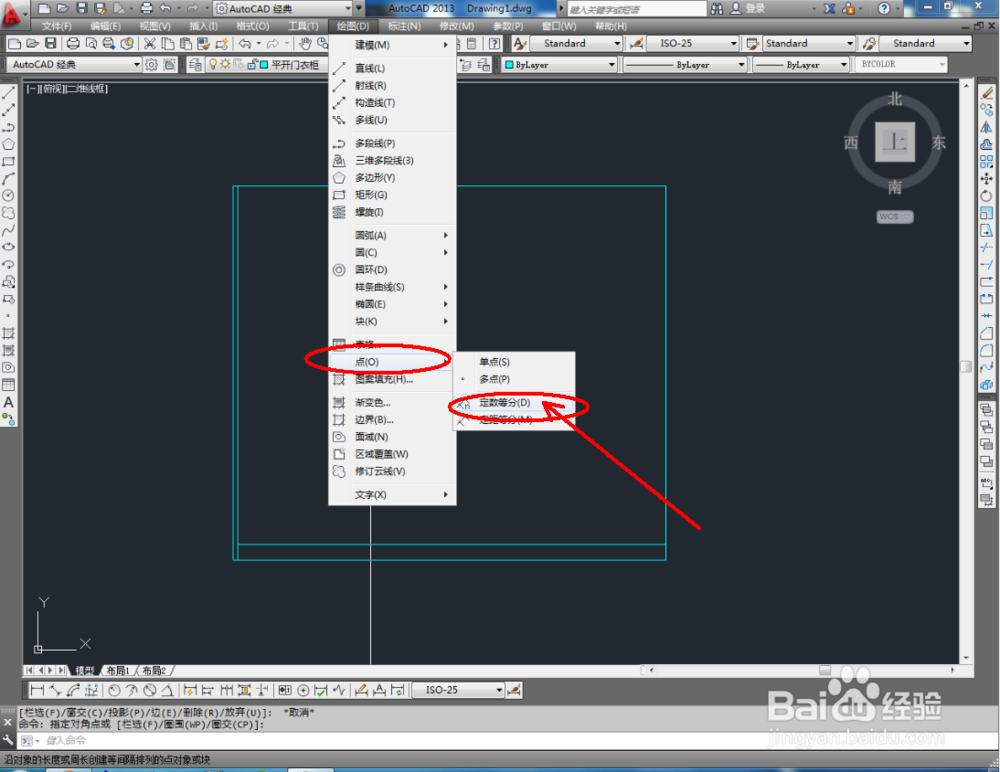Select Erase tool in right modify toolbar
Screen dimensions: 1000x772
pos(987,93)
